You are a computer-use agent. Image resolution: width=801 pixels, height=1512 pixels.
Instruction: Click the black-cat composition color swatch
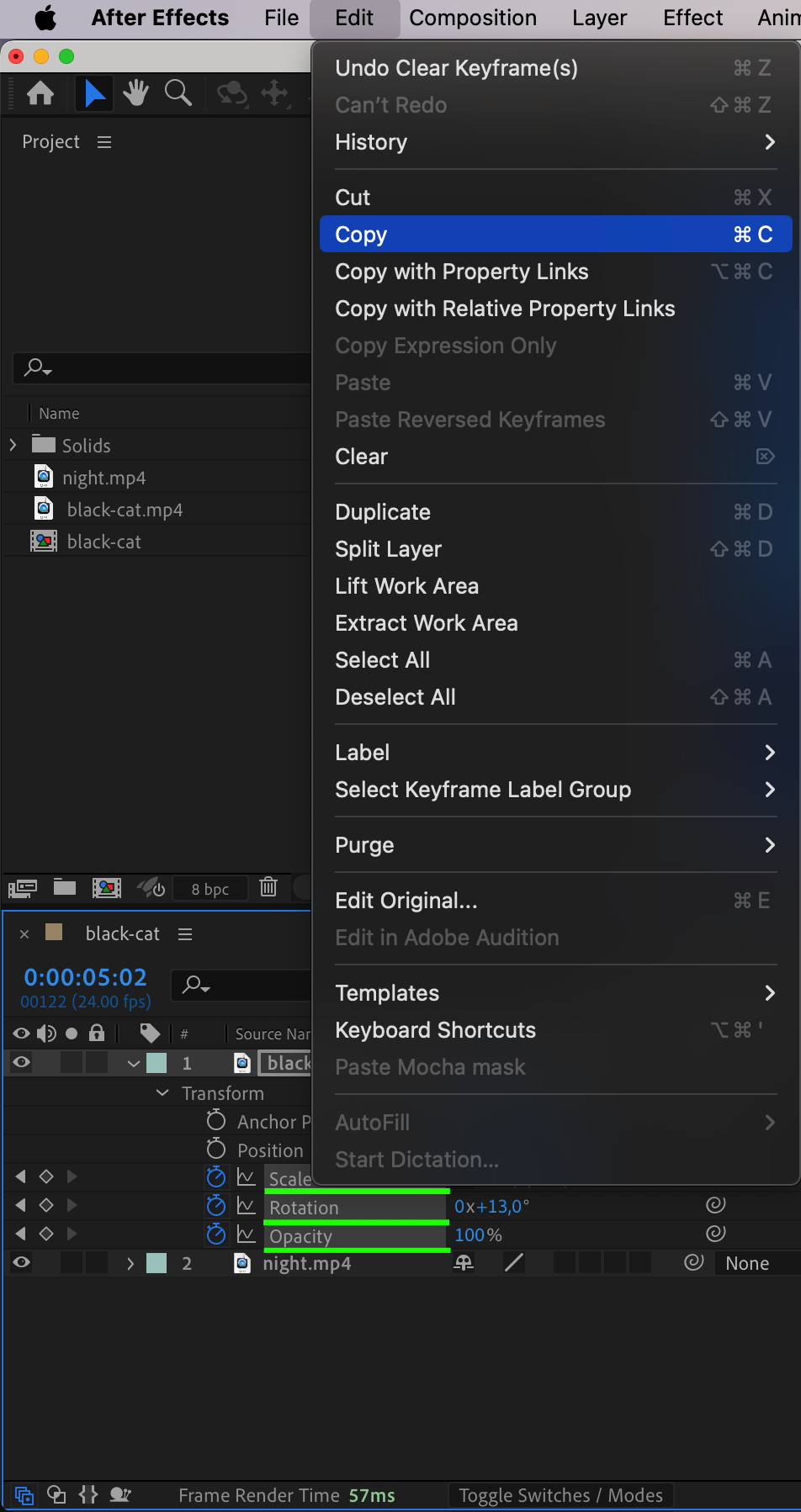[54, 932]
